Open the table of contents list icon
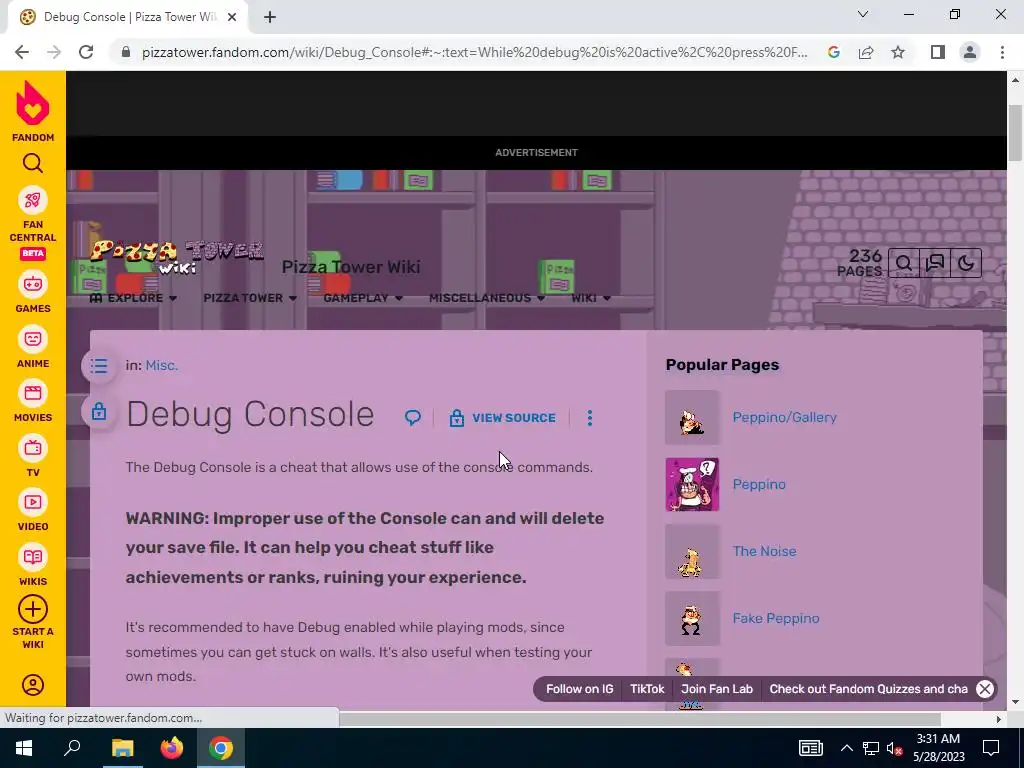The width and height of the screenshot is (1024, 768). pos(99,366)
